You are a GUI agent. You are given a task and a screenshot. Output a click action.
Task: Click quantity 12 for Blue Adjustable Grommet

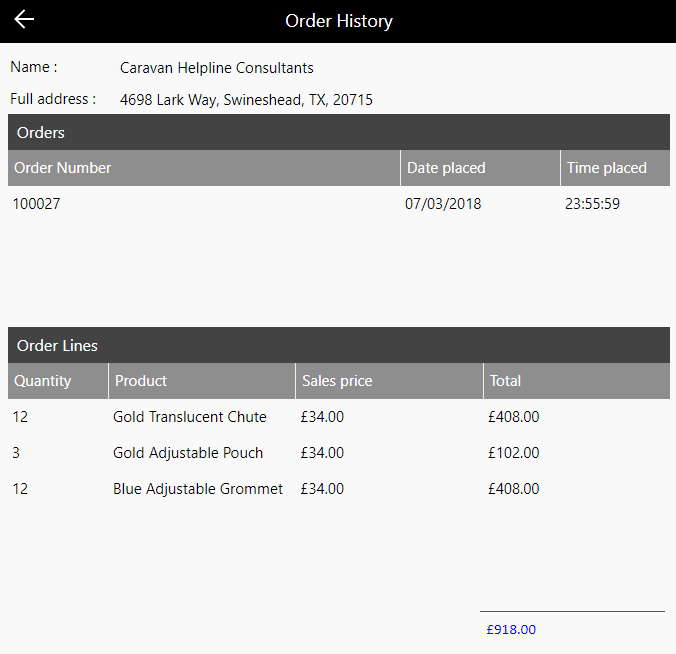tap(20, 489)
